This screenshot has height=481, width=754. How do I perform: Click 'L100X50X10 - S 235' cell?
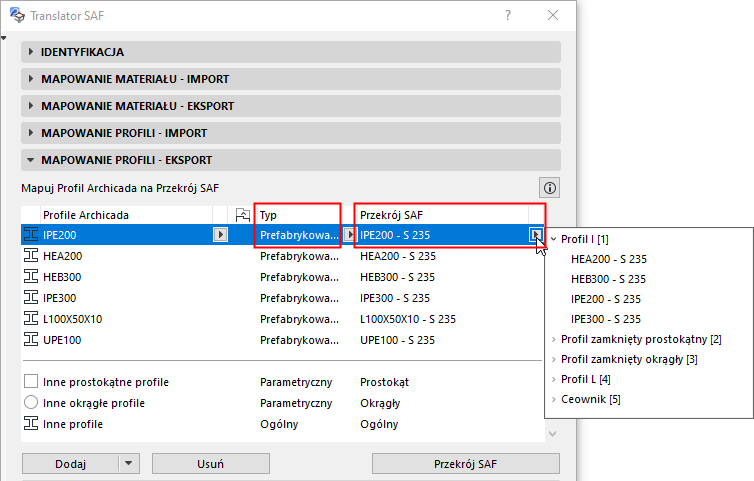pyautogui.click(x=408, y=319)
